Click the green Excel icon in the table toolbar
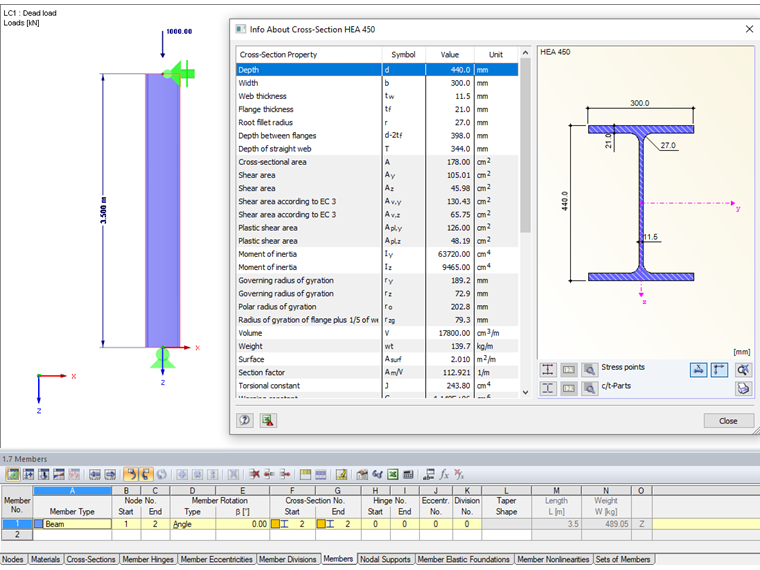The image size is (760, 570). [x=393, y=474]
